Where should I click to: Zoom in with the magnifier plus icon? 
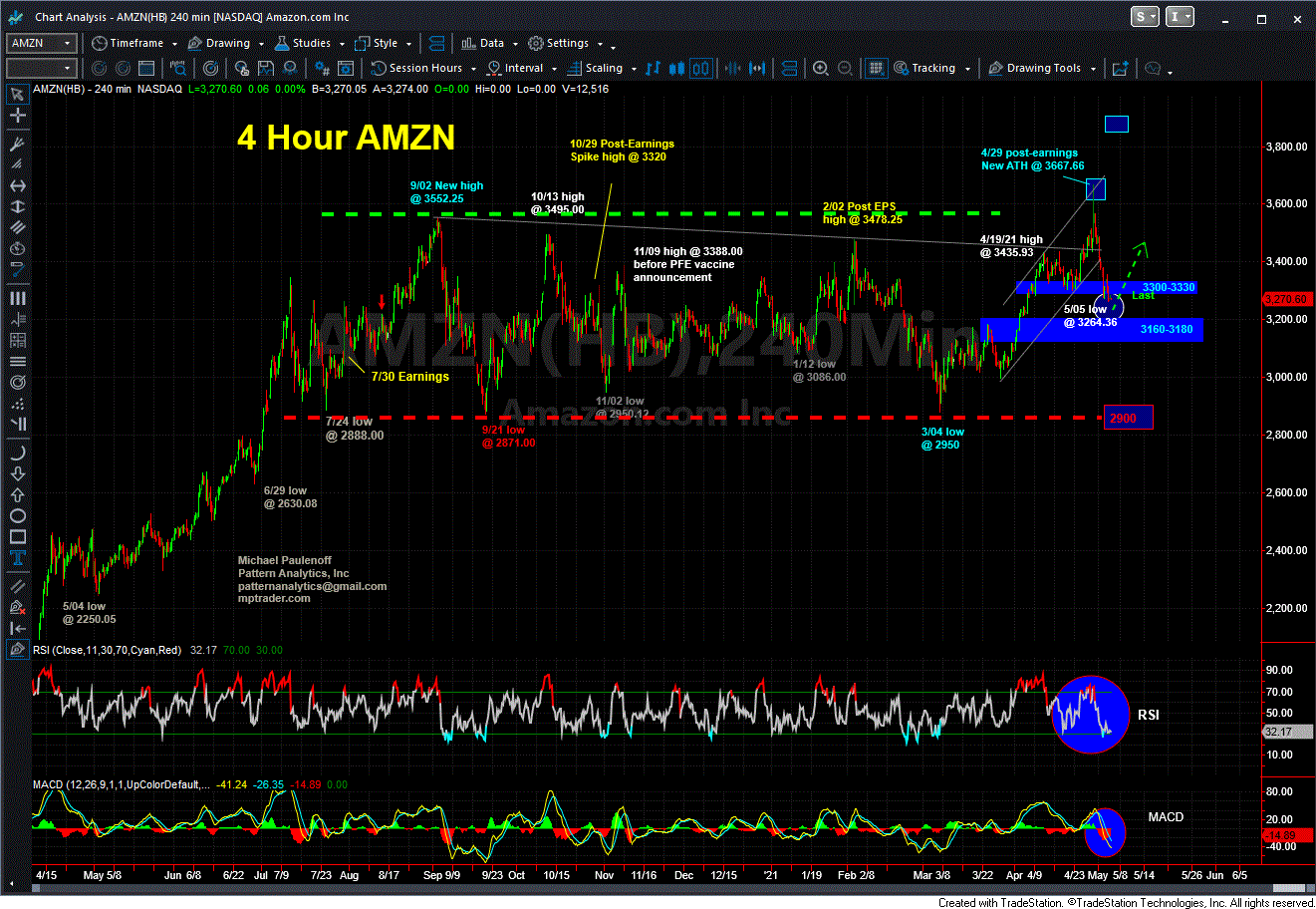(x=821, y=68)
